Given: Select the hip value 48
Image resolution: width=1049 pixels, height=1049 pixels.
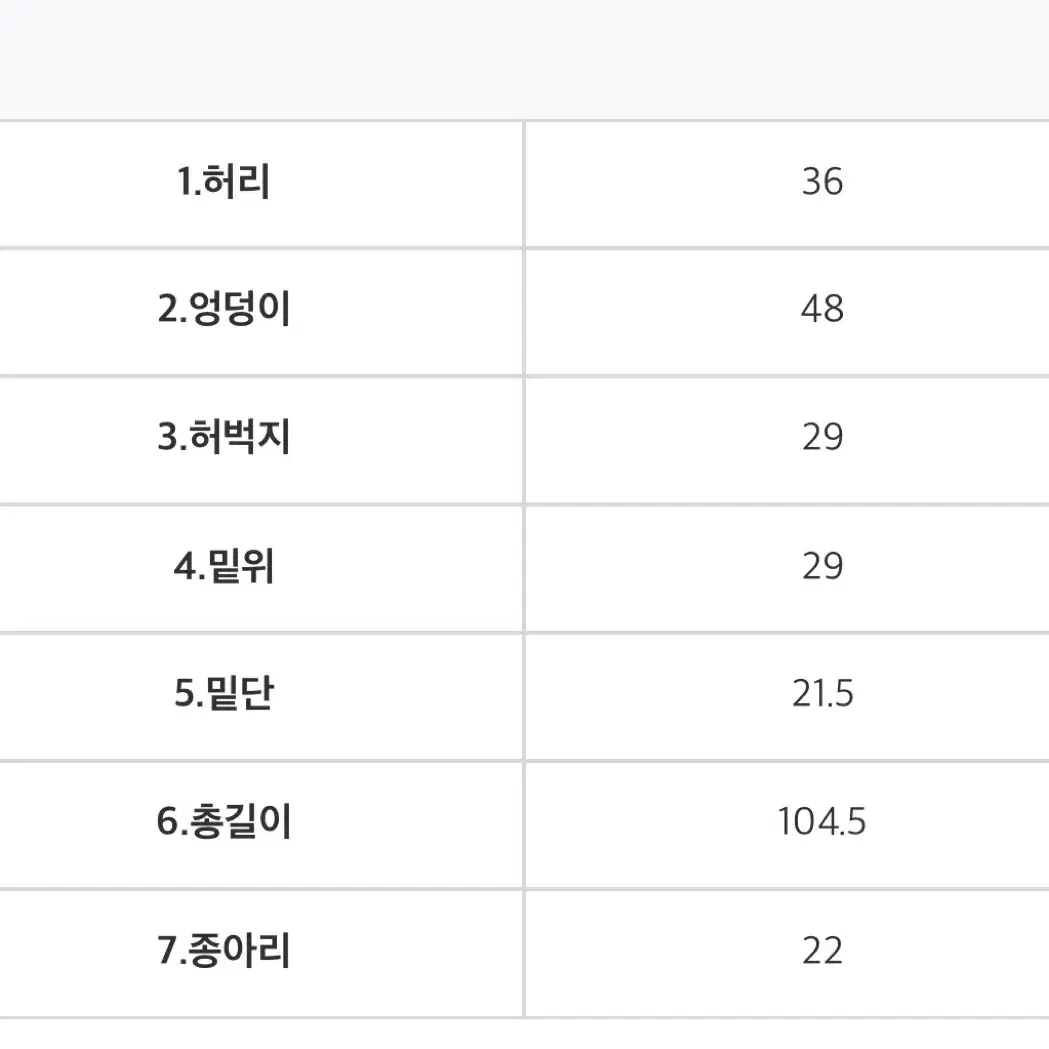Looking at the screenshot, I should [822, 309].
